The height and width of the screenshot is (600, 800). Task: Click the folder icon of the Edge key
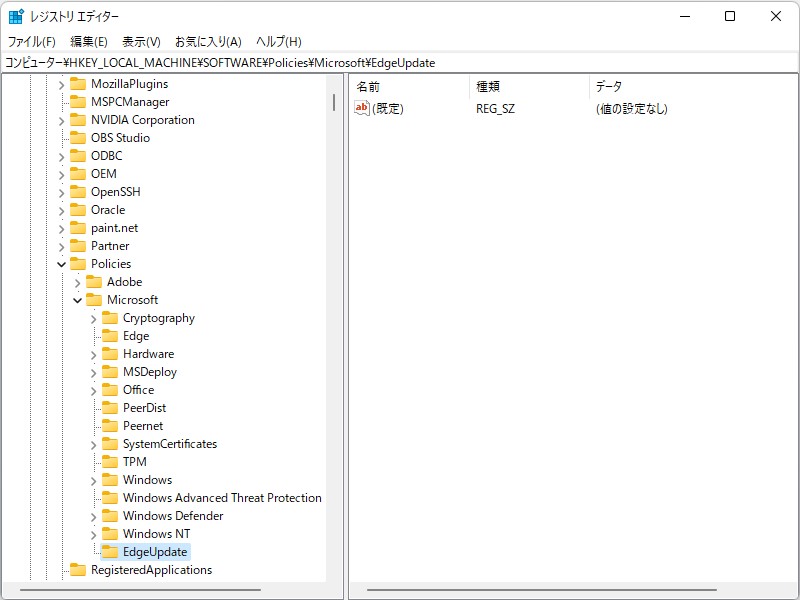click(x=110, y=336)
